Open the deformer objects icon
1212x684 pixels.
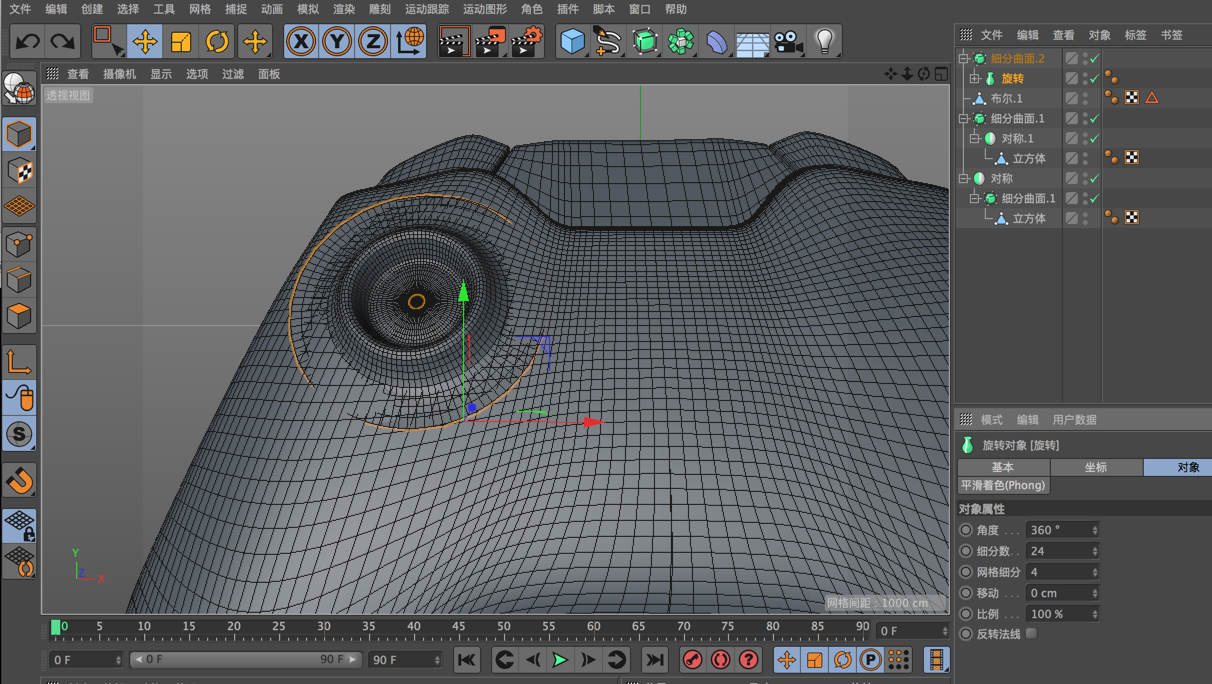tap(717, 41)
